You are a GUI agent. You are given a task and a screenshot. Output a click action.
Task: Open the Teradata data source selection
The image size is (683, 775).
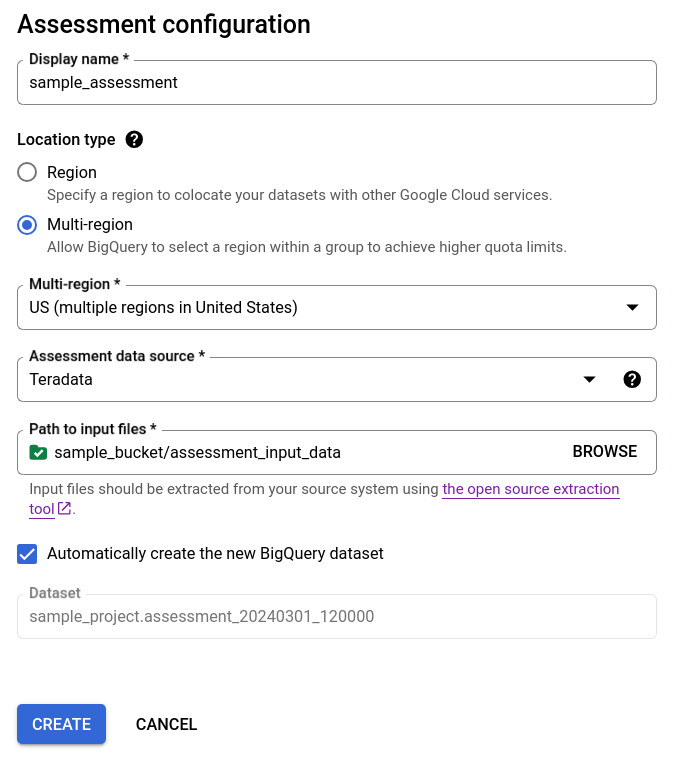pos(300,380)
